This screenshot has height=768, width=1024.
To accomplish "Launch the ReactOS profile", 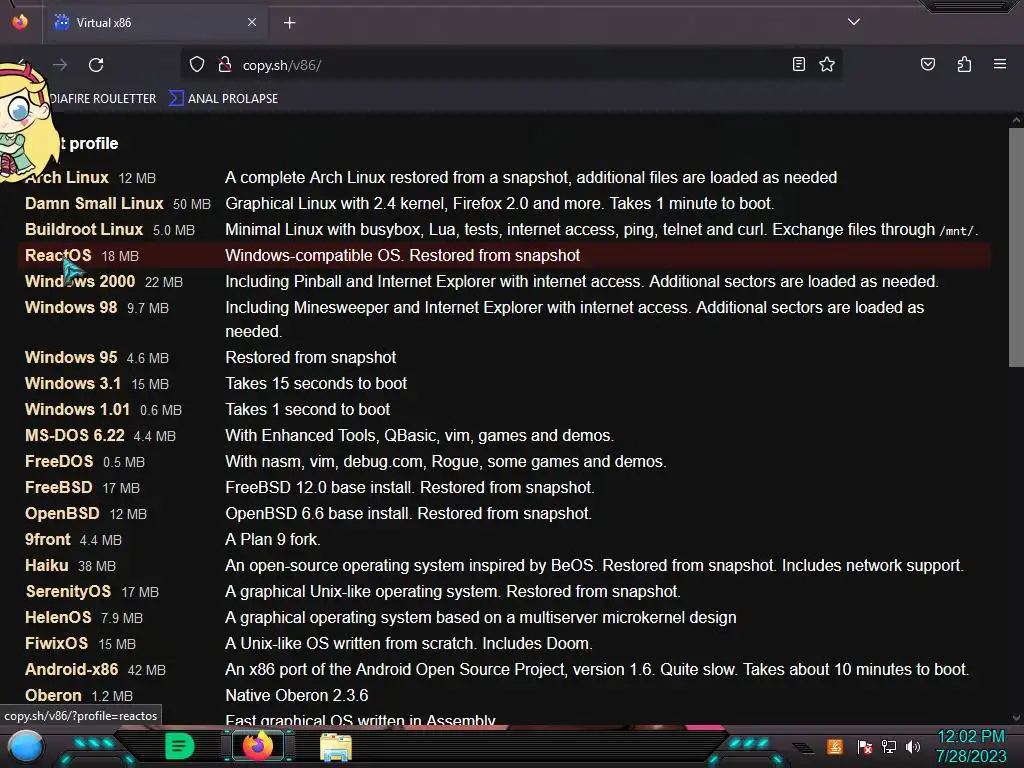I will tap(58, 256).
